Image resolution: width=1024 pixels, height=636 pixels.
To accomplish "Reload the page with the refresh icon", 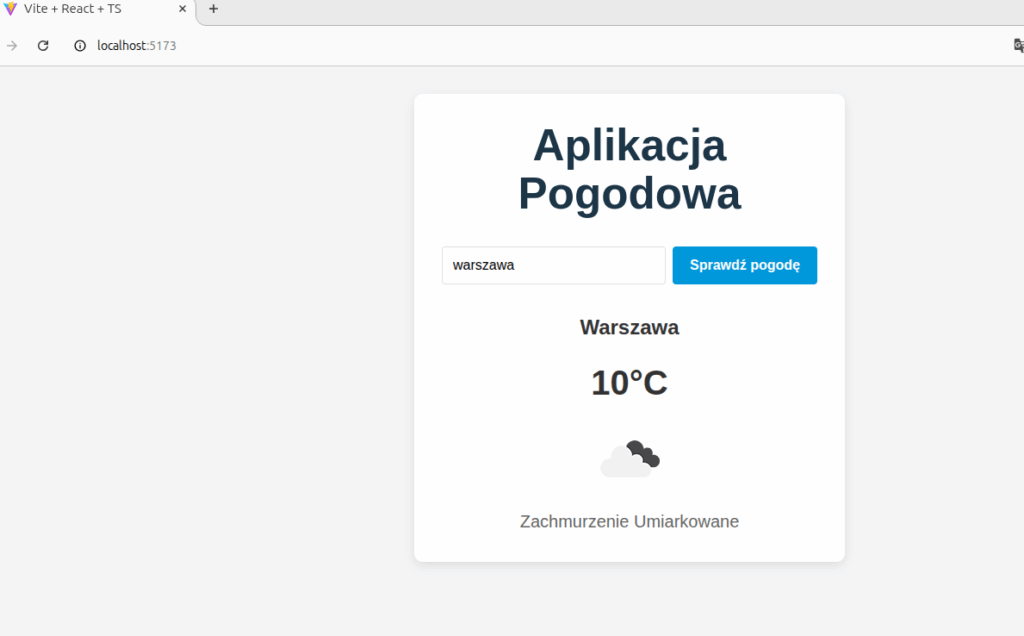I will [43, 46].
